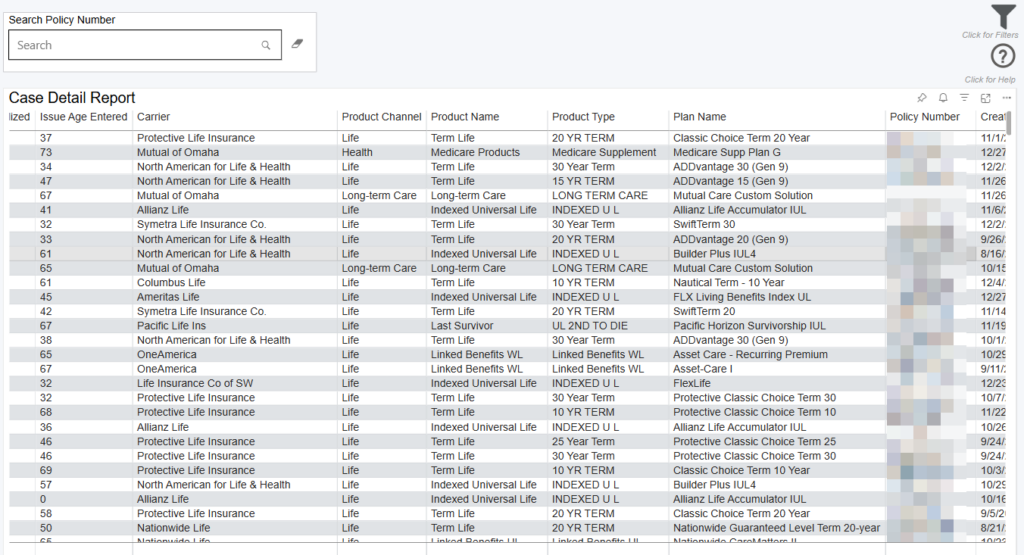The height and width of the screenshot is (555, 1024).
Task: Open the More options ellipsis menu
Action: pyautogui.click(x=1007, y=98)
